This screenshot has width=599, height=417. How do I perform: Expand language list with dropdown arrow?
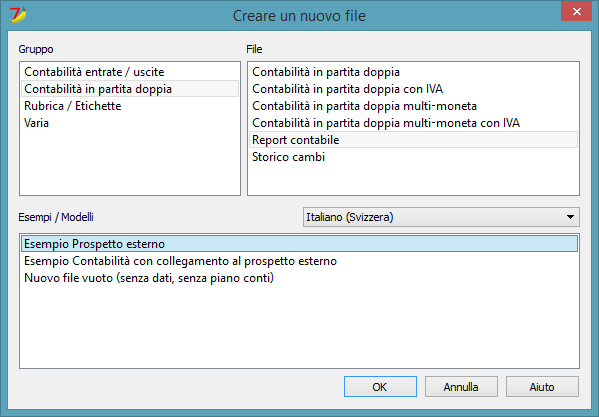(570, 217)
